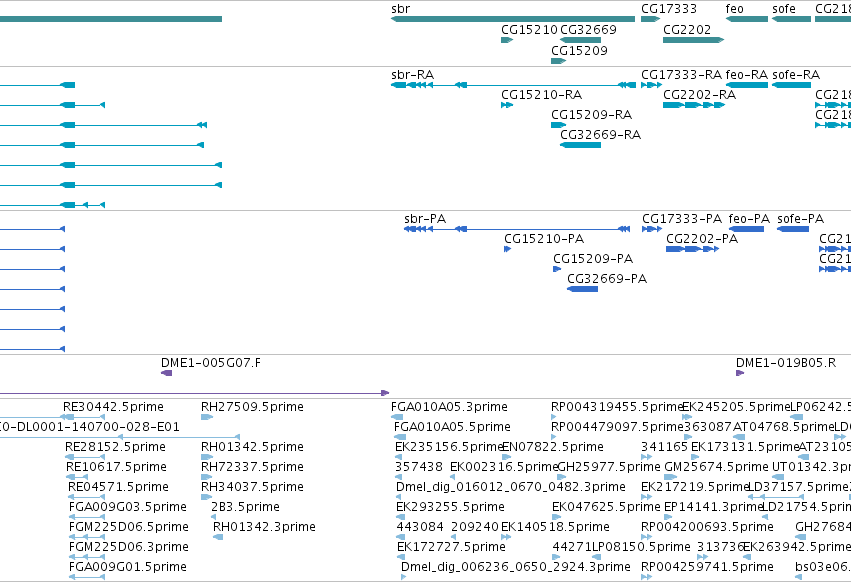Click the CG15209 gene glyph
Viewport: 851px width, 582px height.
pyautogui.click(x=558, y=60)
